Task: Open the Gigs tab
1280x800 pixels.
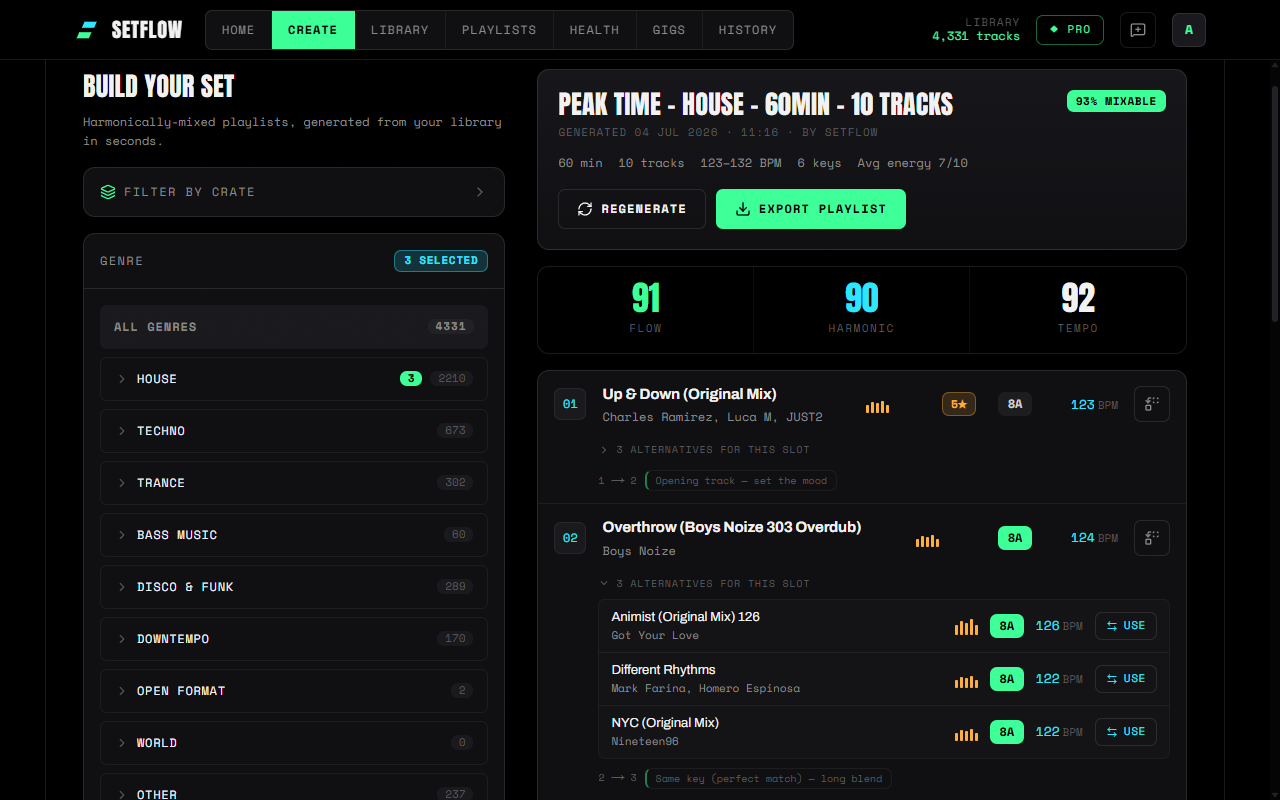Action: [669, 30]
